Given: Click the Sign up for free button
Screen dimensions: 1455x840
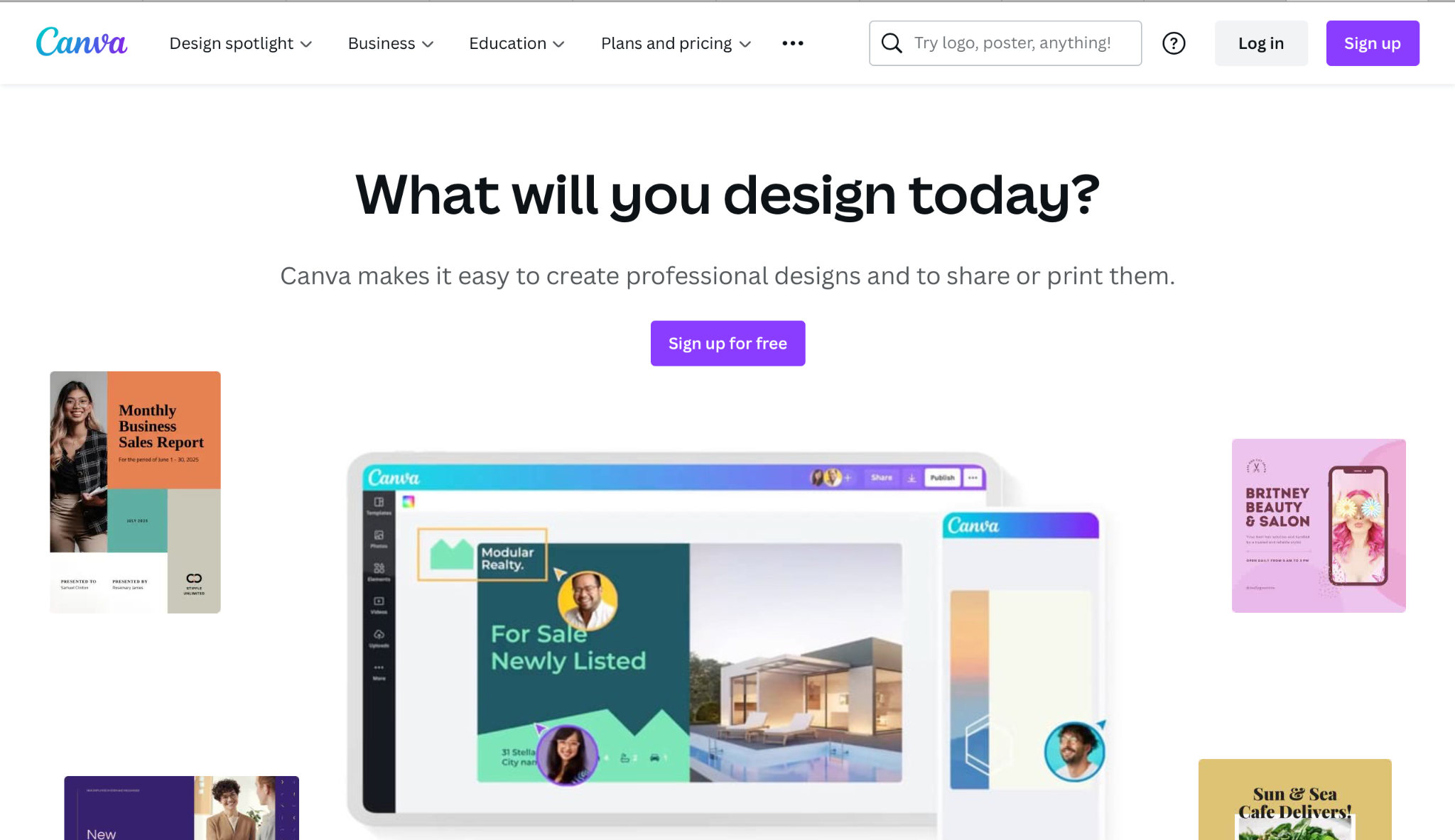Looking at the screenshot, I should pos(728,343).
